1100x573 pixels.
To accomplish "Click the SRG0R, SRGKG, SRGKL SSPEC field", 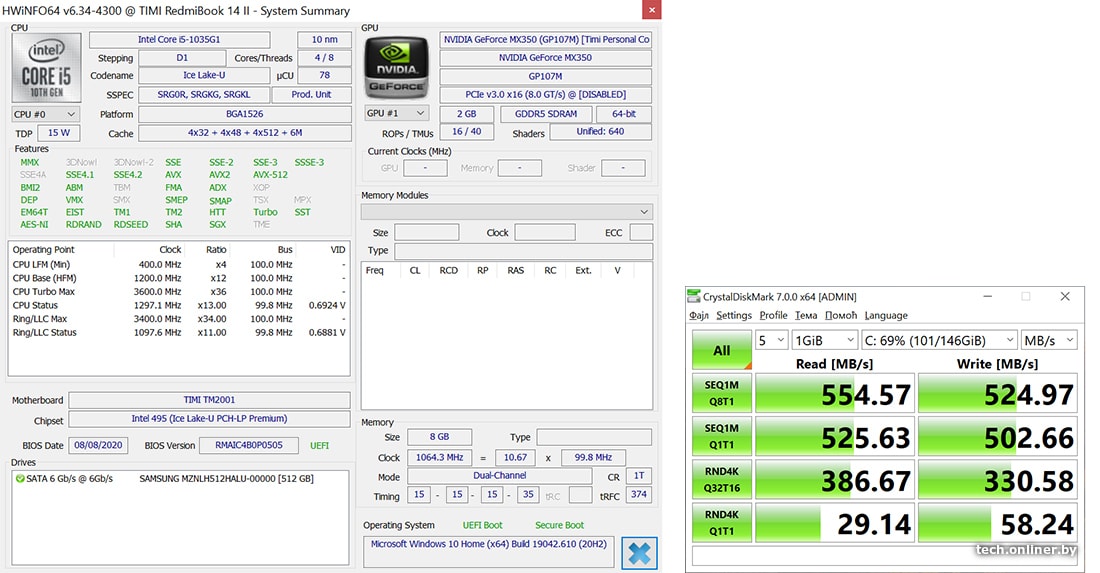I will pos(204,95).
